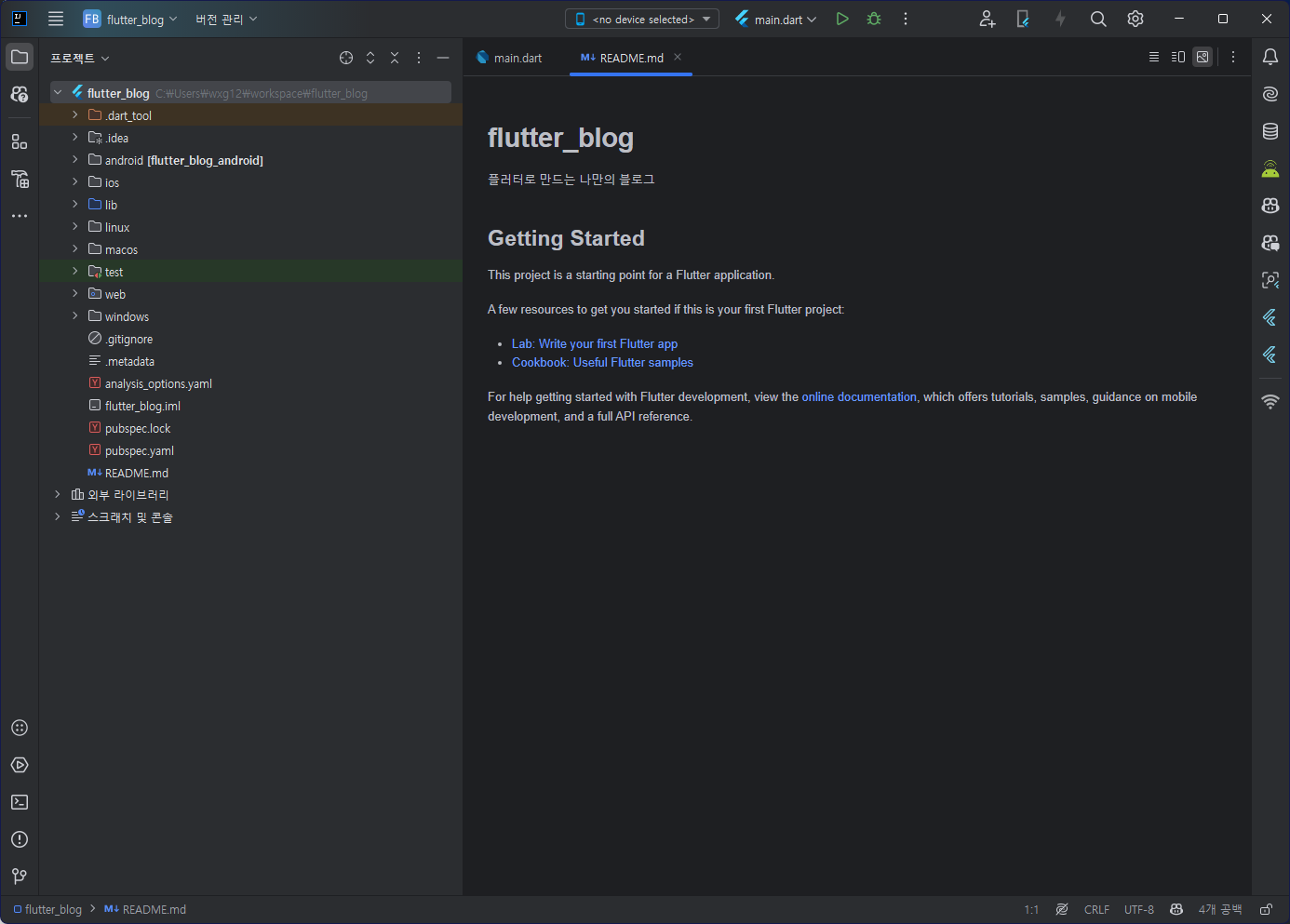
Task: Switch to the main.dart tab
Action: tap(509, 58)
